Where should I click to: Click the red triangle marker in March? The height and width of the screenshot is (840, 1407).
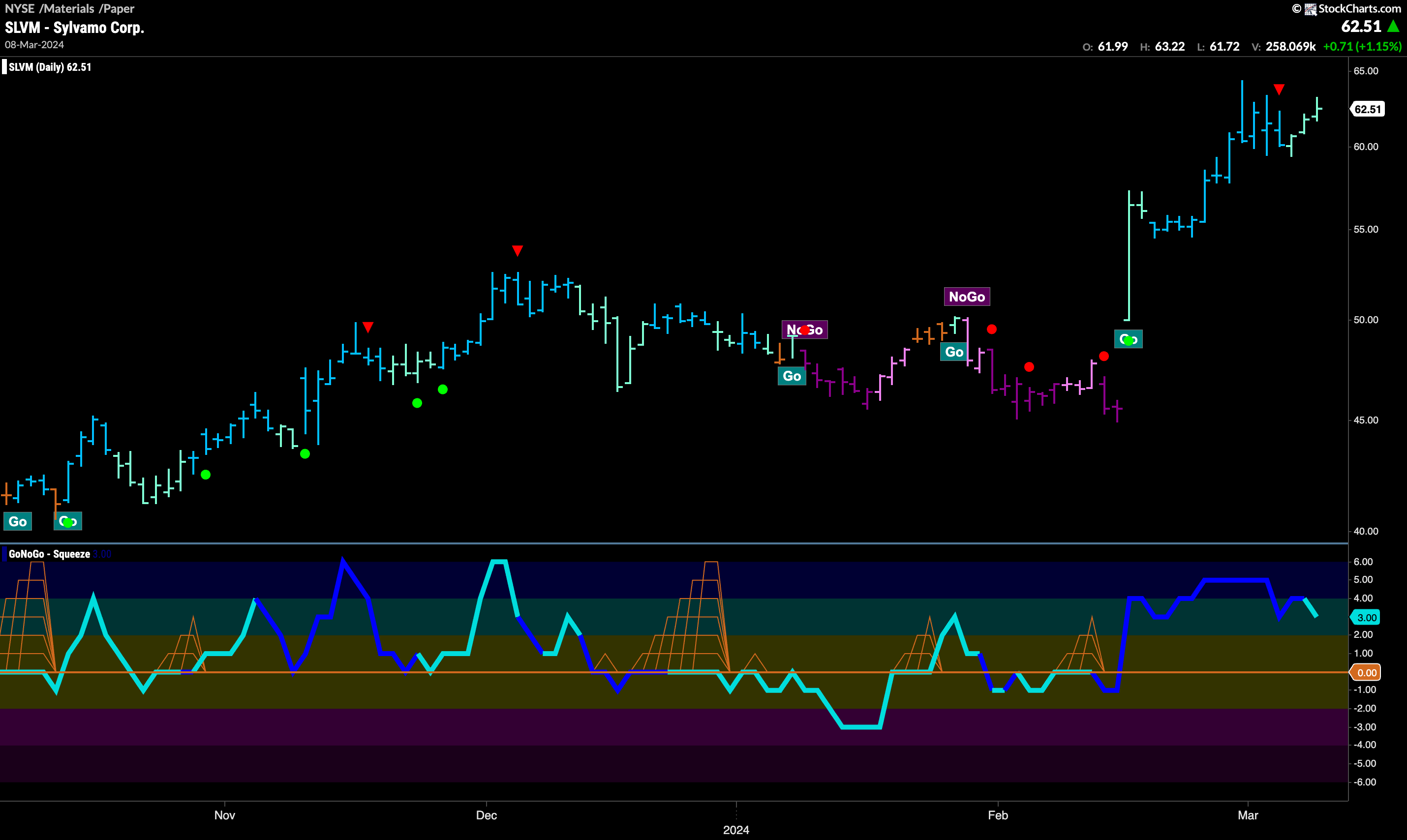(x=1279, y=90)
